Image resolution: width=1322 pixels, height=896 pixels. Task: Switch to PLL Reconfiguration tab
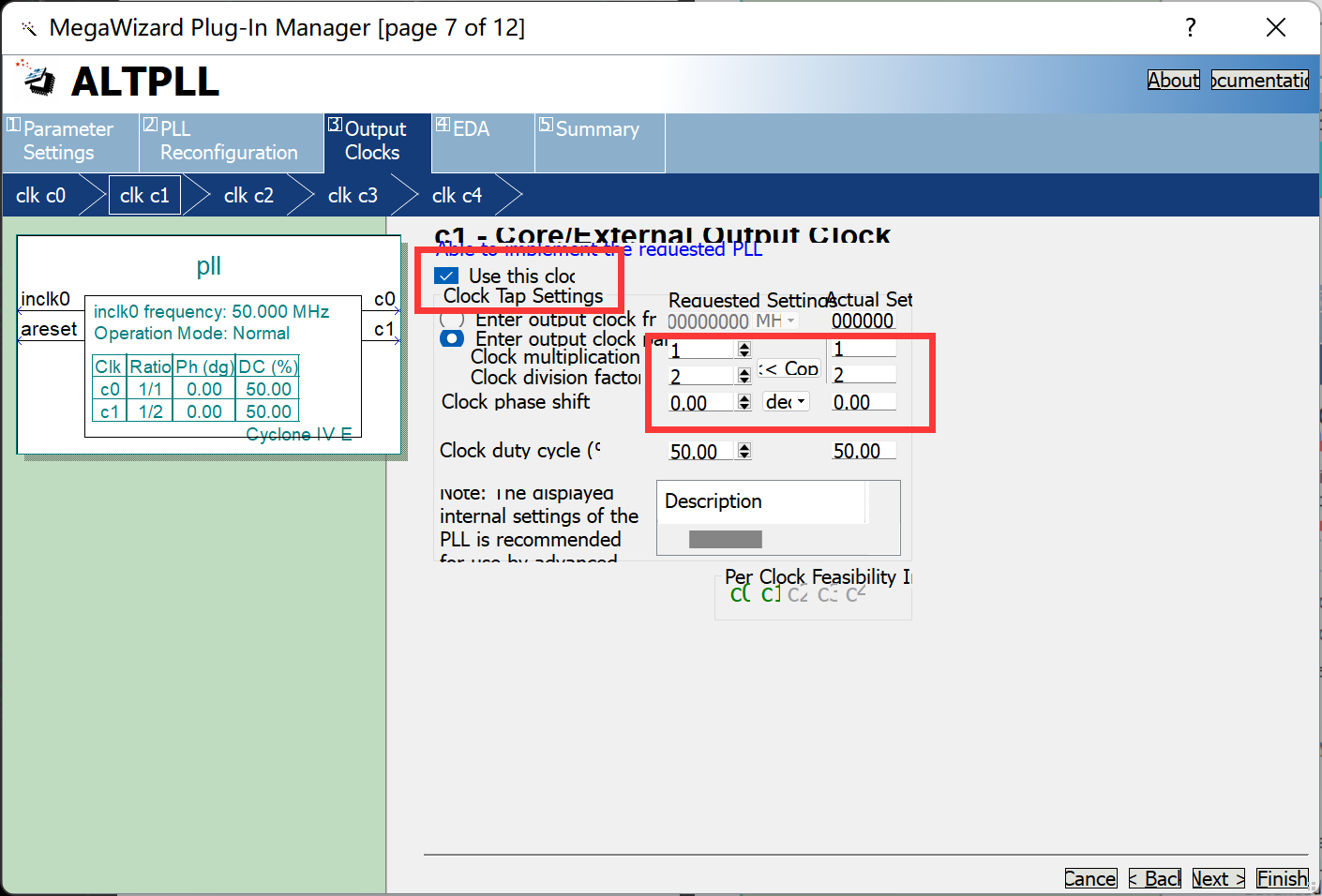click(232, 142)
